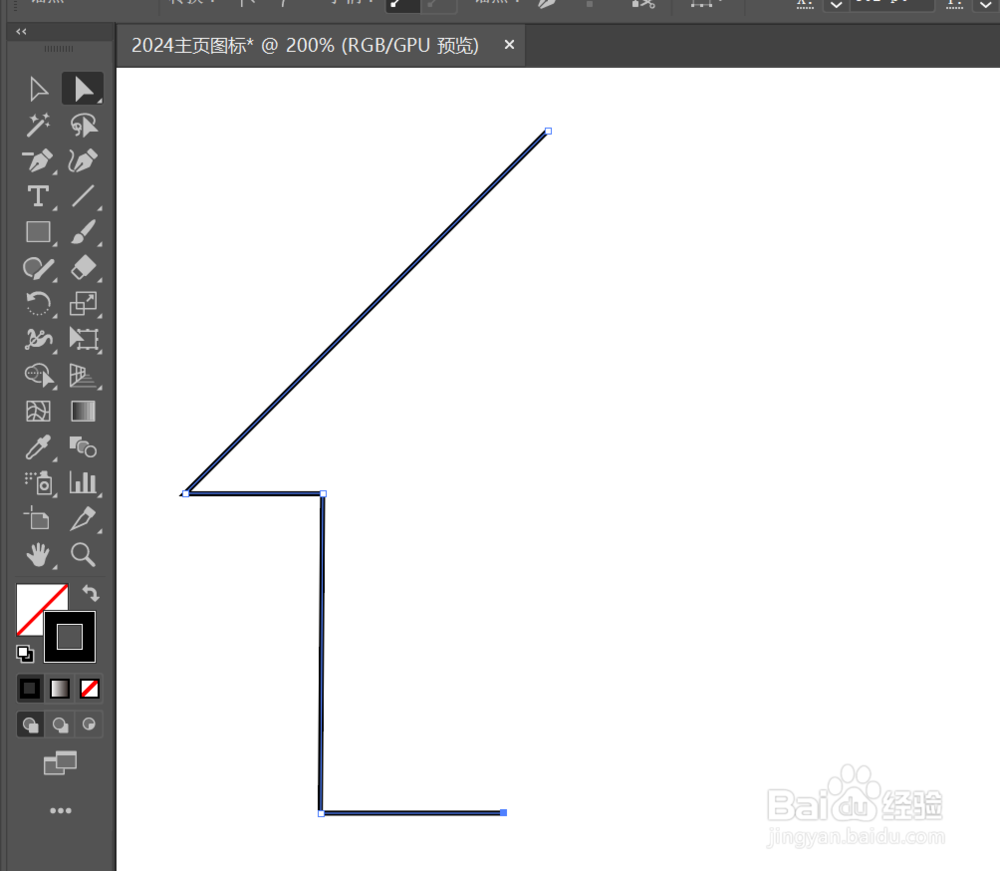1000x871 pixels.
Task: Open Edit Toolbar three-dots menu
Action: (x=61, y=810)
